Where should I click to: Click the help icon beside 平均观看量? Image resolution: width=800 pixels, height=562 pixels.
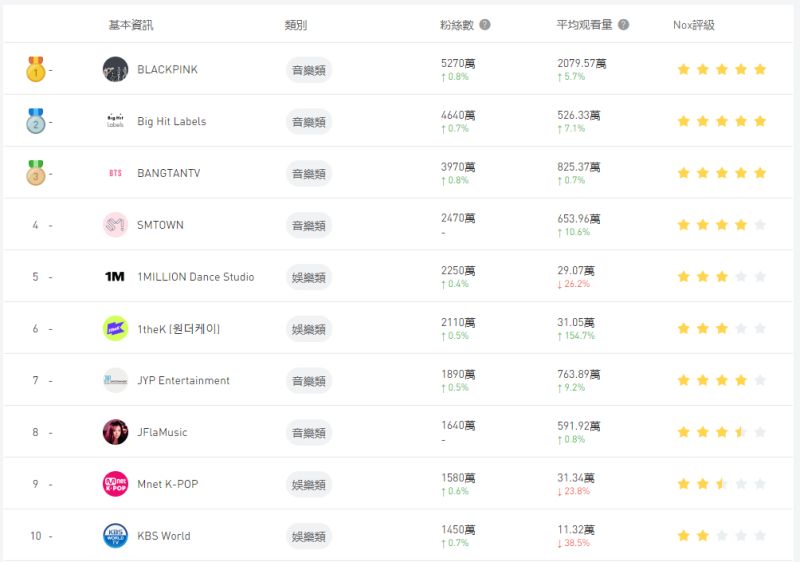623,24
